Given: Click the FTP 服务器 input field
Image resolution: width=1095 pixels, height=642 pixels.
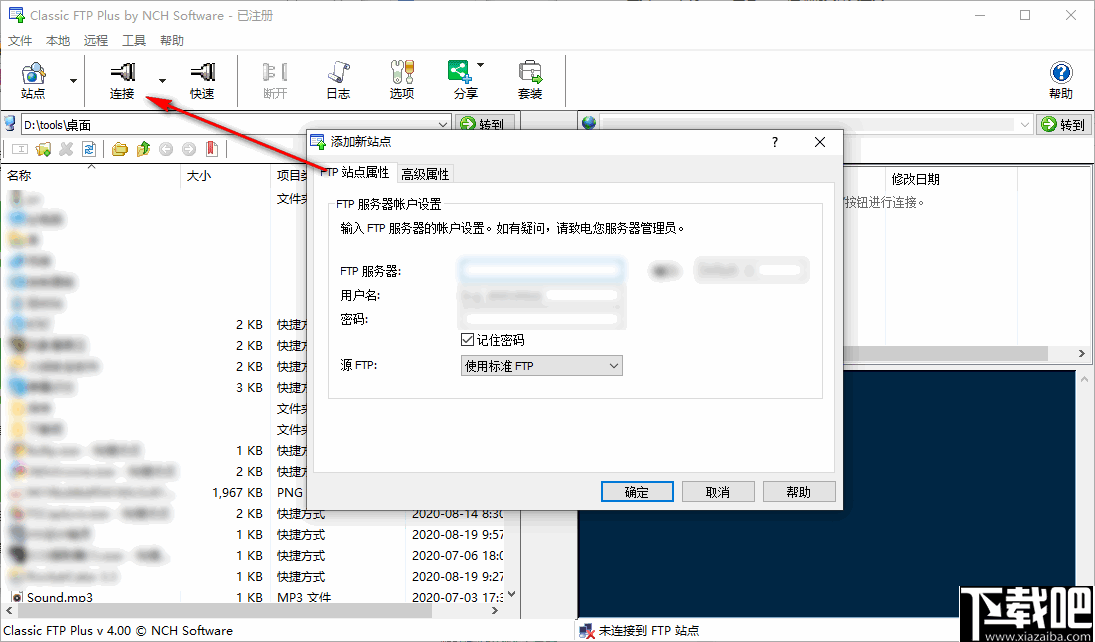Looking at the screenshot, I should [540, 269].
